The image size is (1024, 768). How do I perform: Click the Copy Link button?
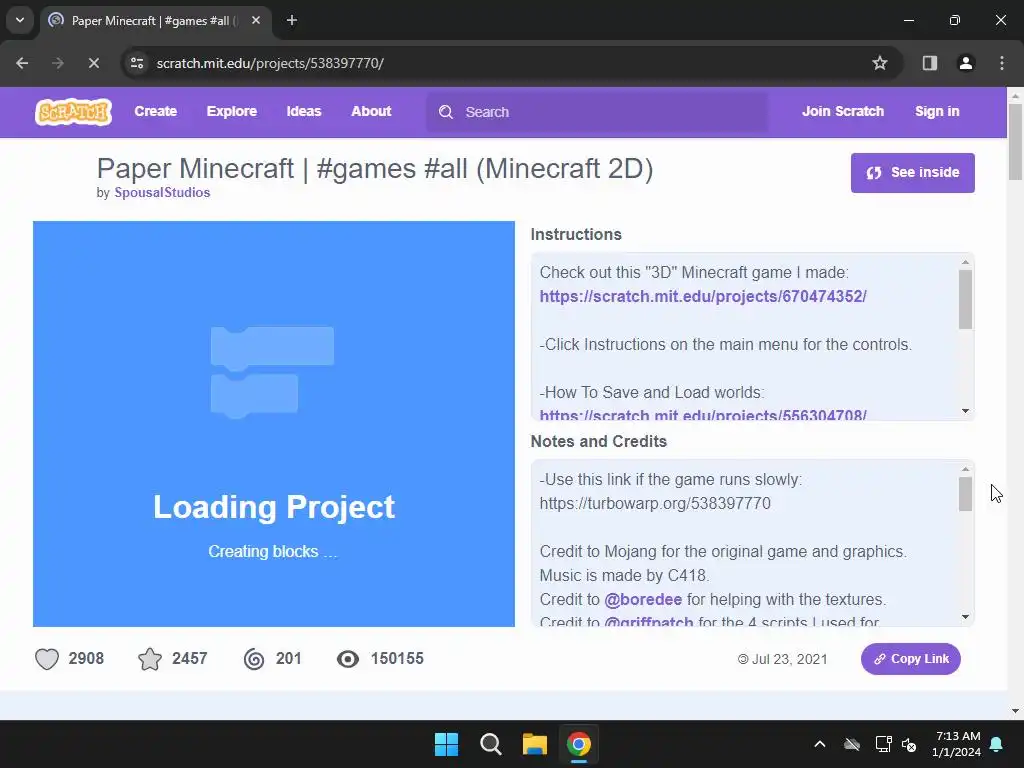click(x=910, y=659)
